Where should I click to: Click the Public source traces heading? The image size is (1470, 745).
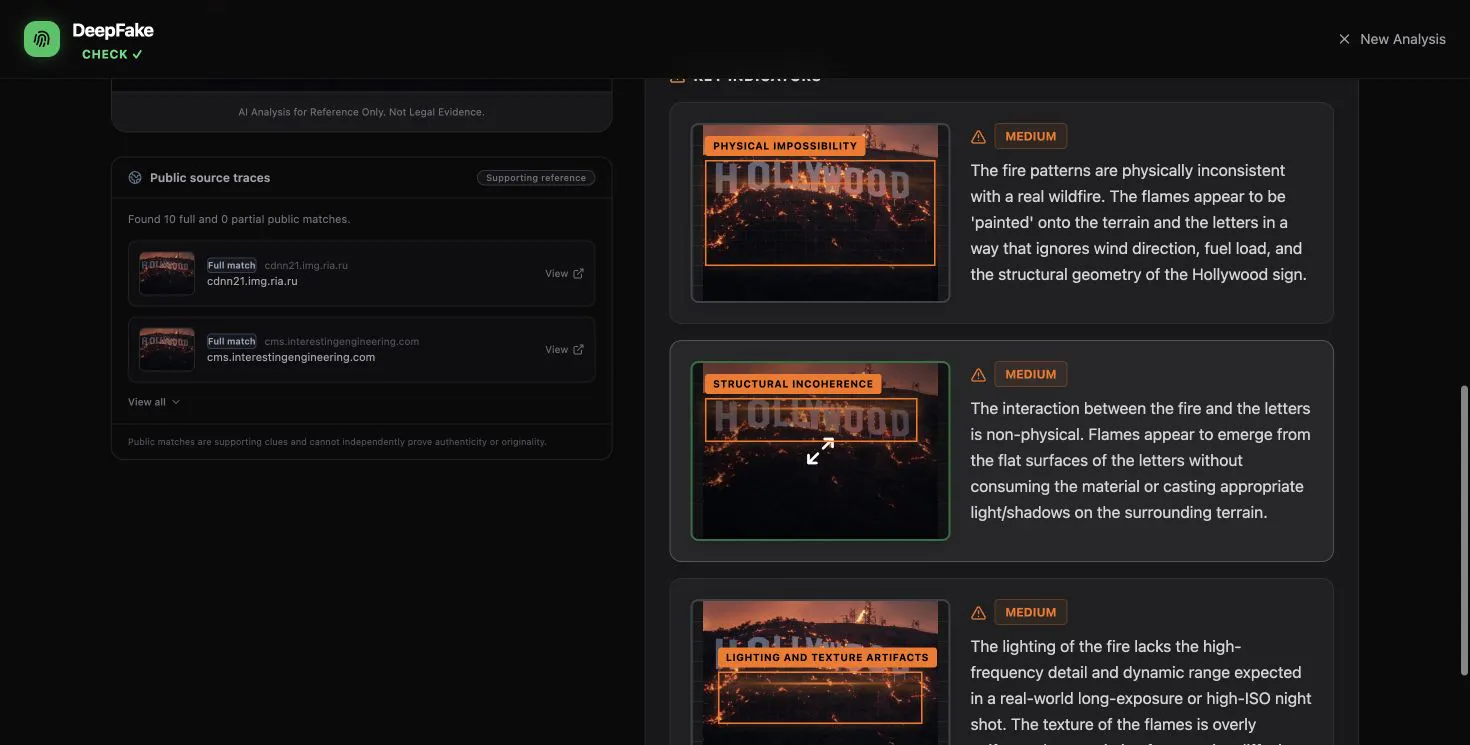(x=210, y=178)
